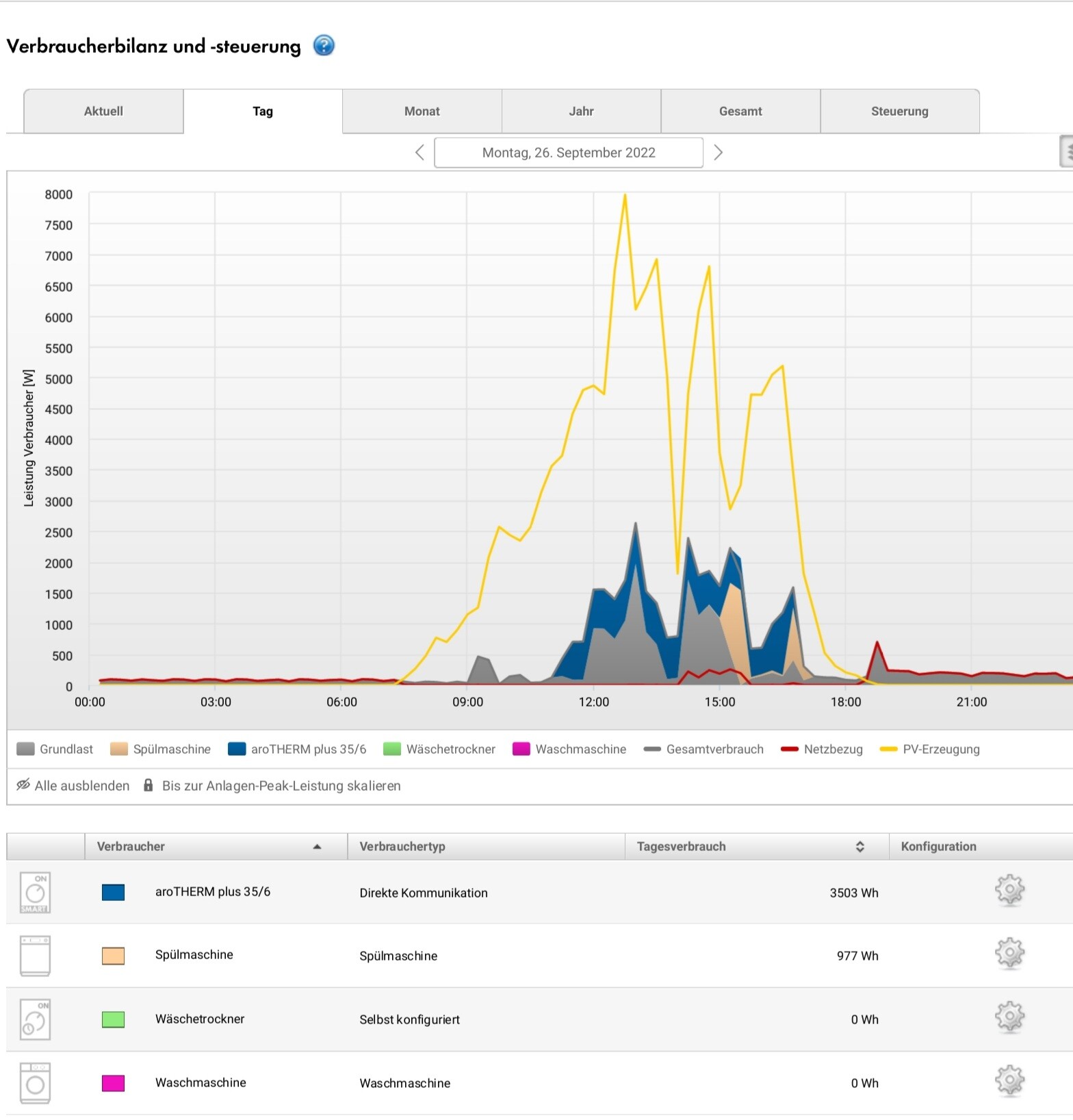Toggle Netzbezug series in chart legend
The image size is (1073, 1120).
pyautogui.click(x=822, y=749)
